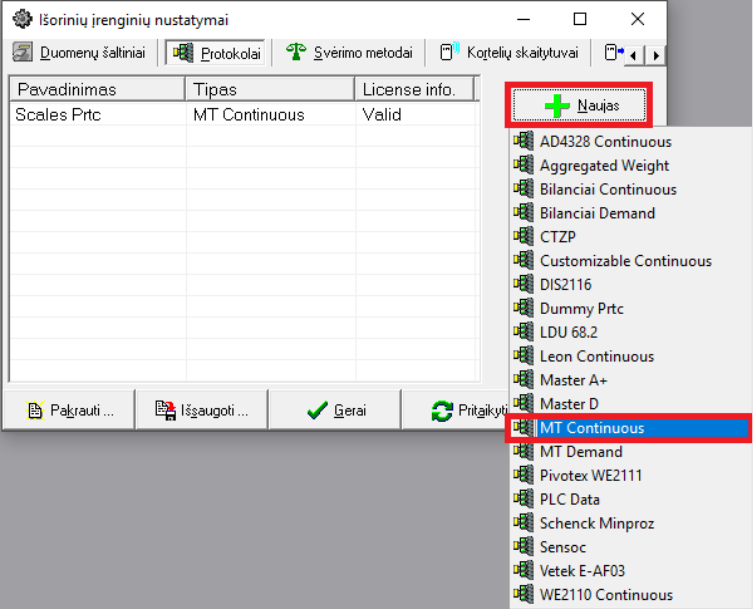The image size is (753, 609).
Task: Click the settings gear icon in title bar
Action: [21, 19]
